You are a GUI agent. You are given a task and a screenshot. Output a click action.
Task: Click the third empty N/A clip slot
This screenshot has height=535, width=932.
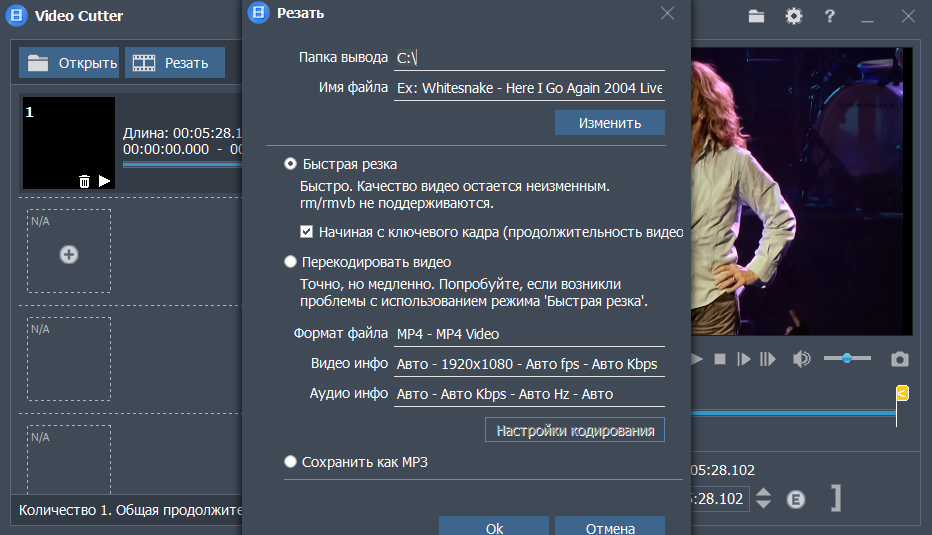pos(69,459)
